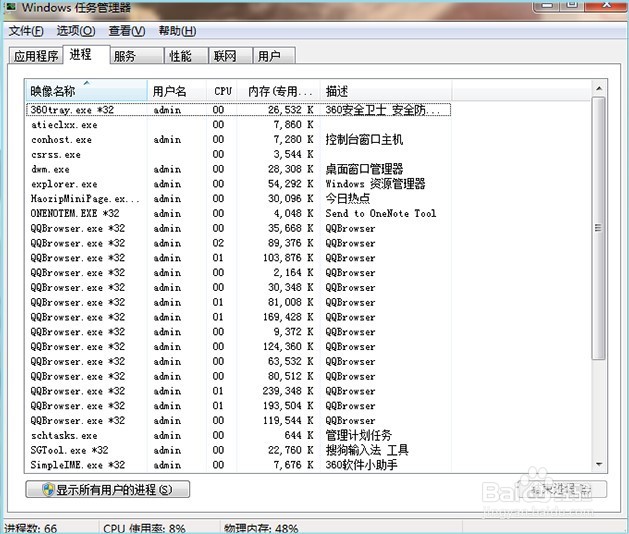
Task: Sort by 映像名称 column header
Action: point(87,91)
